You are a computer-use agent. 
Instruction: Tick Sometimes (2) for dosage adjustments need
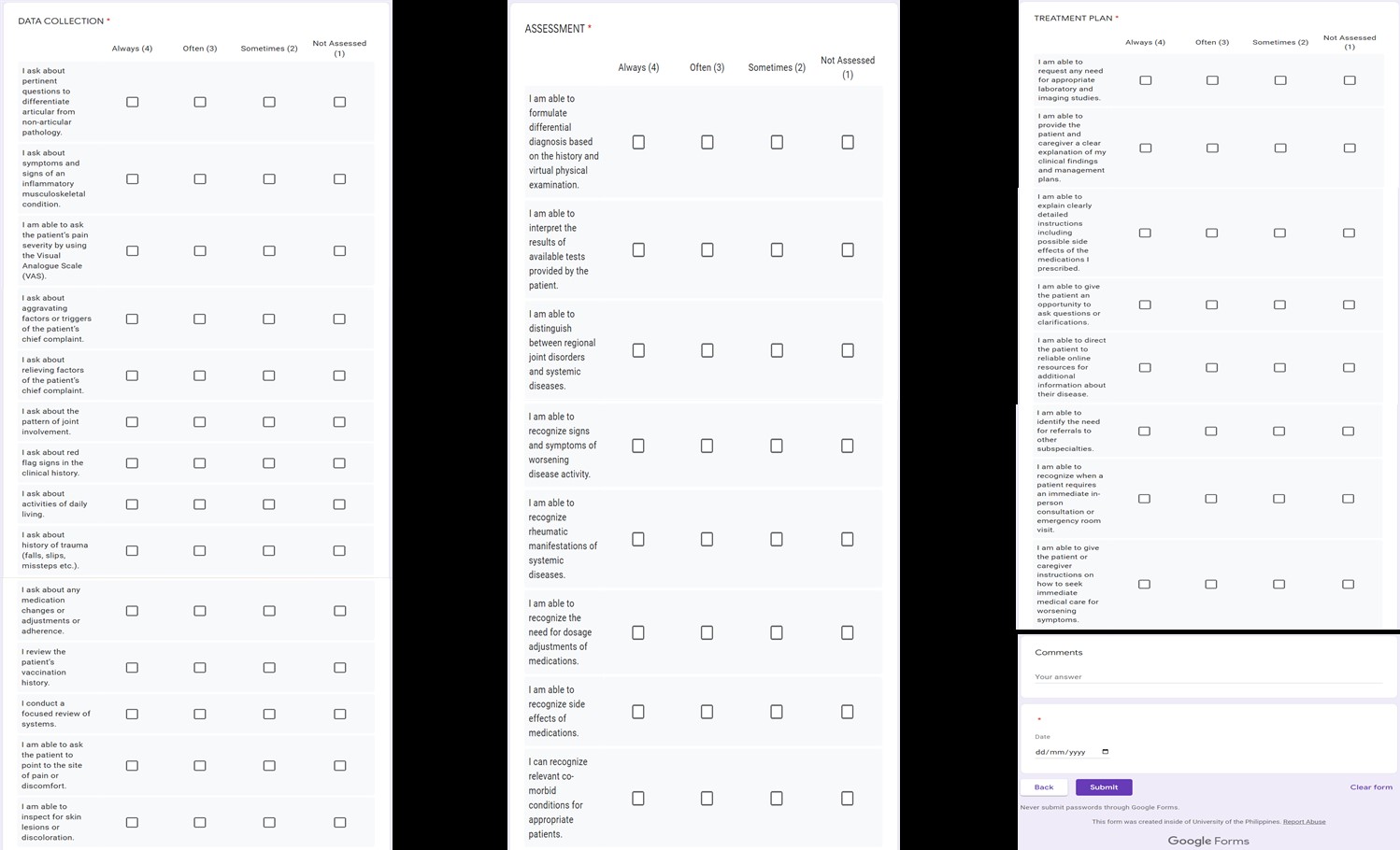pyautogui.click(x=777, y=632)
